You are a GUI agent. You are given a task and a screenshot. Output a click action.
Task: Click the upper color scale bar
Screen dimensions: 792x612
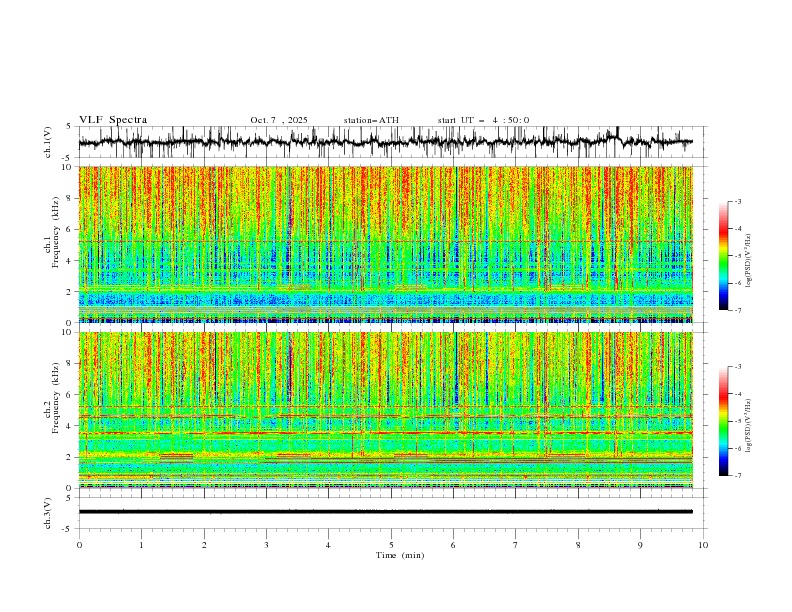tap(723, 256)
